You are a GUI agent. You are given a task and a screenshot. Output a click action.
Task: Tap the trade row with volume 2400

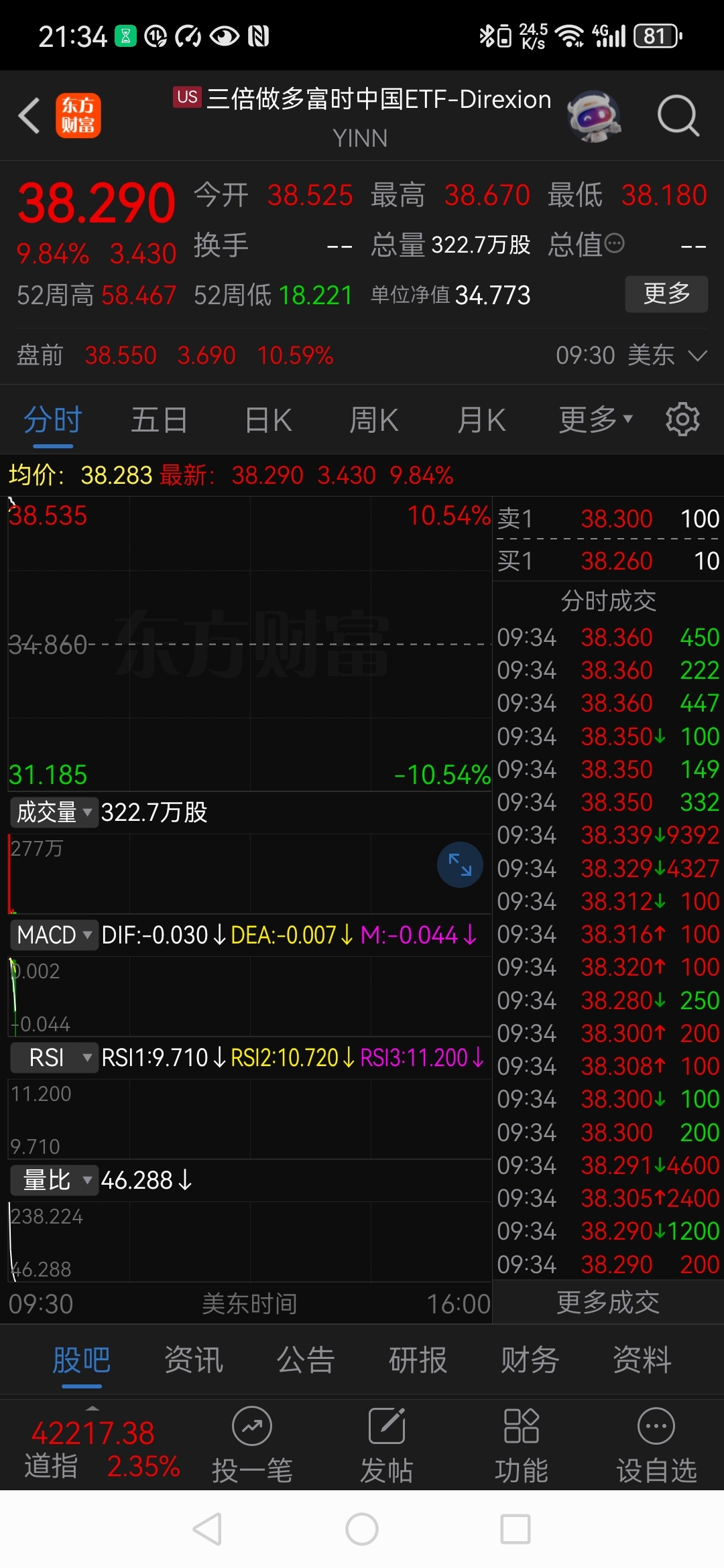point(608,1198)
